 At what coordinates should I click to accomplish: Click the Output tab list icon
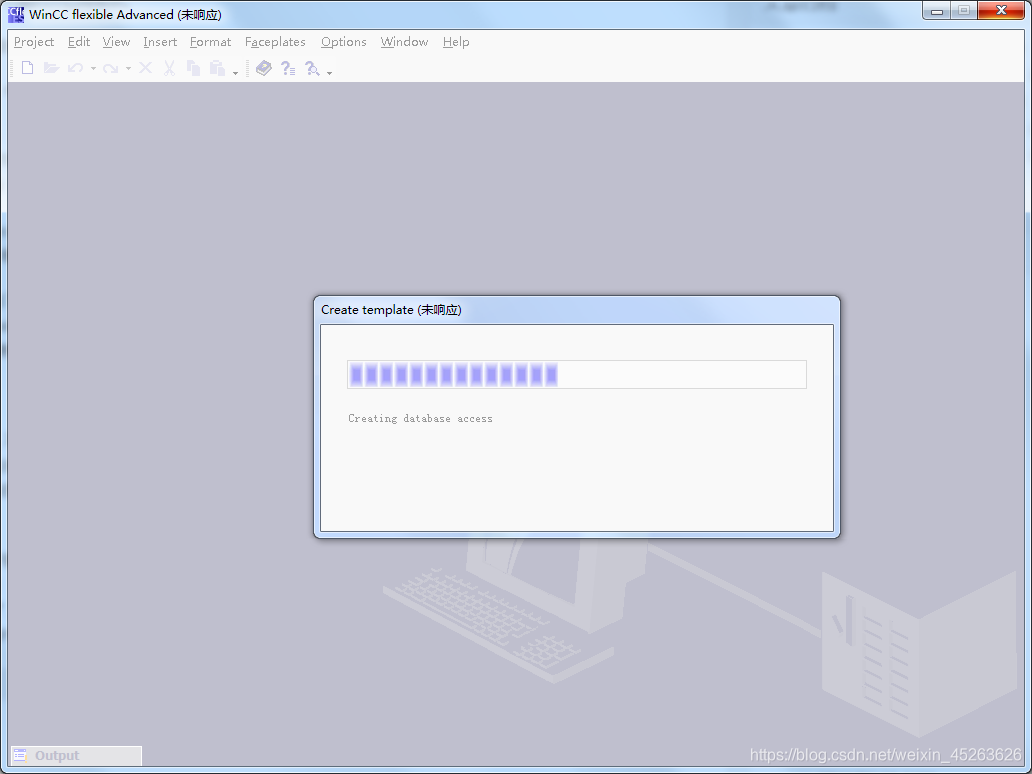[x=20, y=756]
